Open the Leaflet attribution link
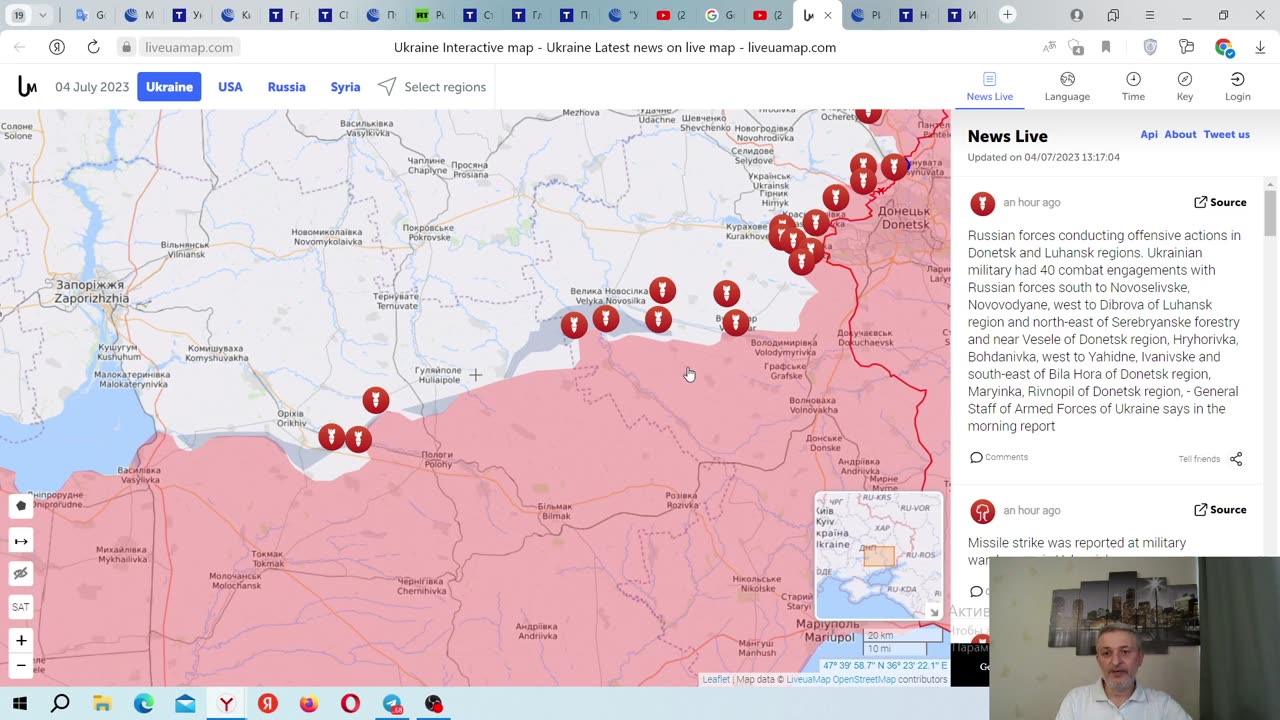 tap(716, 680)
